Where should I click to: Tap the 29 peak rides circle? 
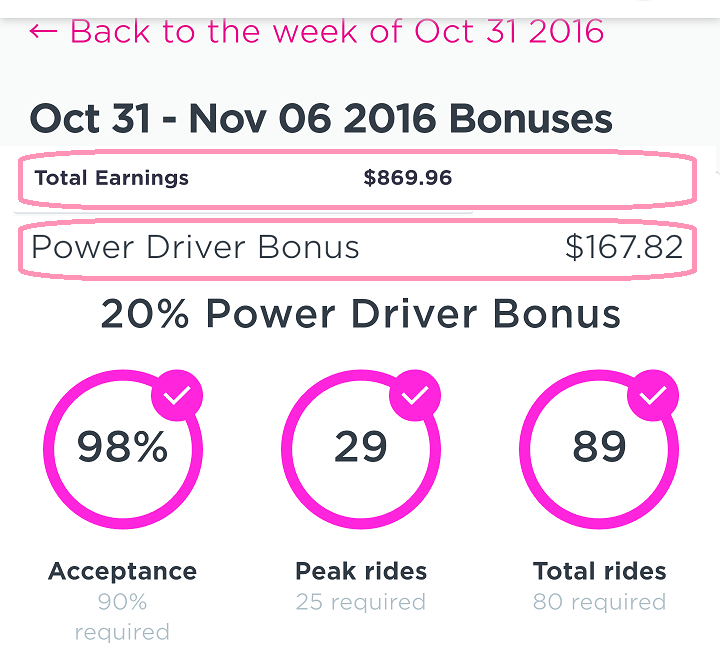[x=360, y=448]
